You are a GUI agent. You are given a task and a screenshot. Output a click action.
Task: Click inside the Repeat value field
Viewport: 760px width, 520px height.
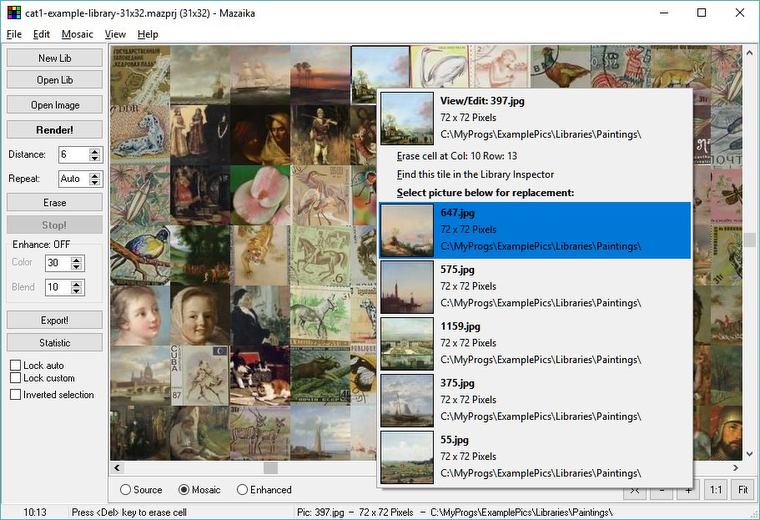click(x=74, y=179)
